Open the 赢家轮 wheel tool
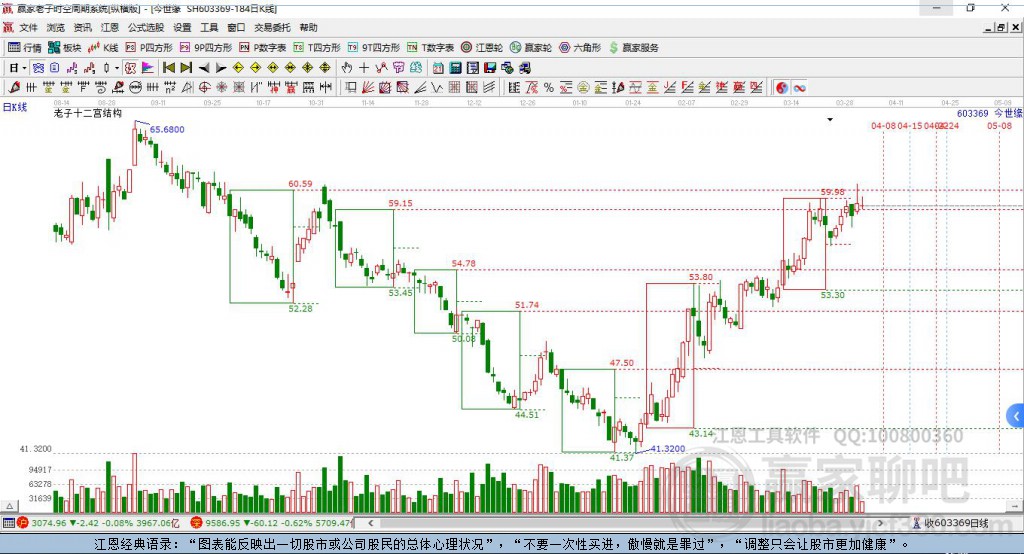Image resolution: width=1024 pixels, height=554 pixels. coord(530,48)
